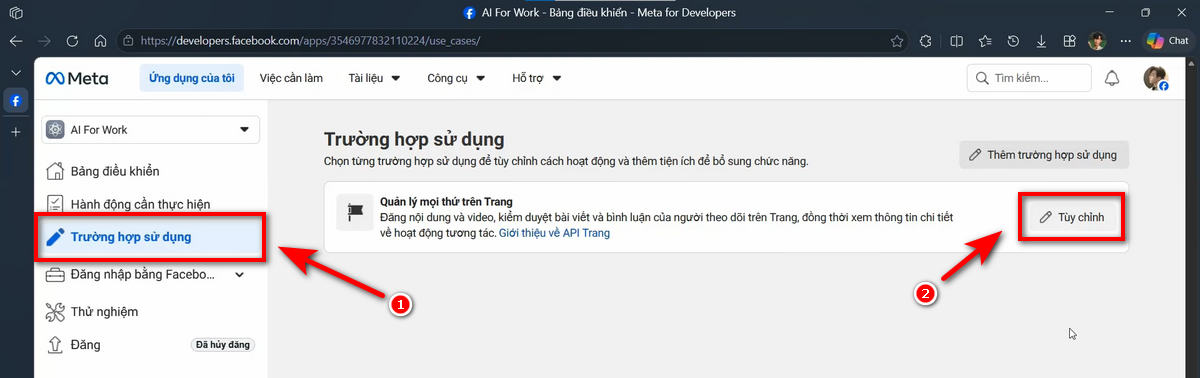Click the address bar URL

click(x=310, y=41)
